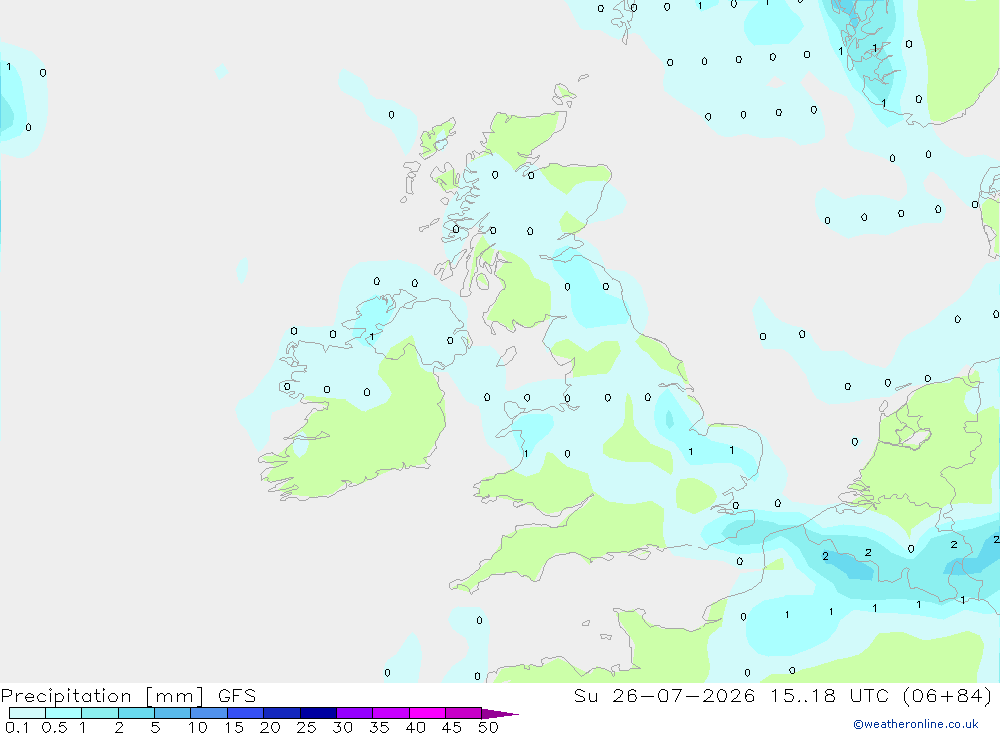Select the purple swatch between 30 and 35

[355, 713]
